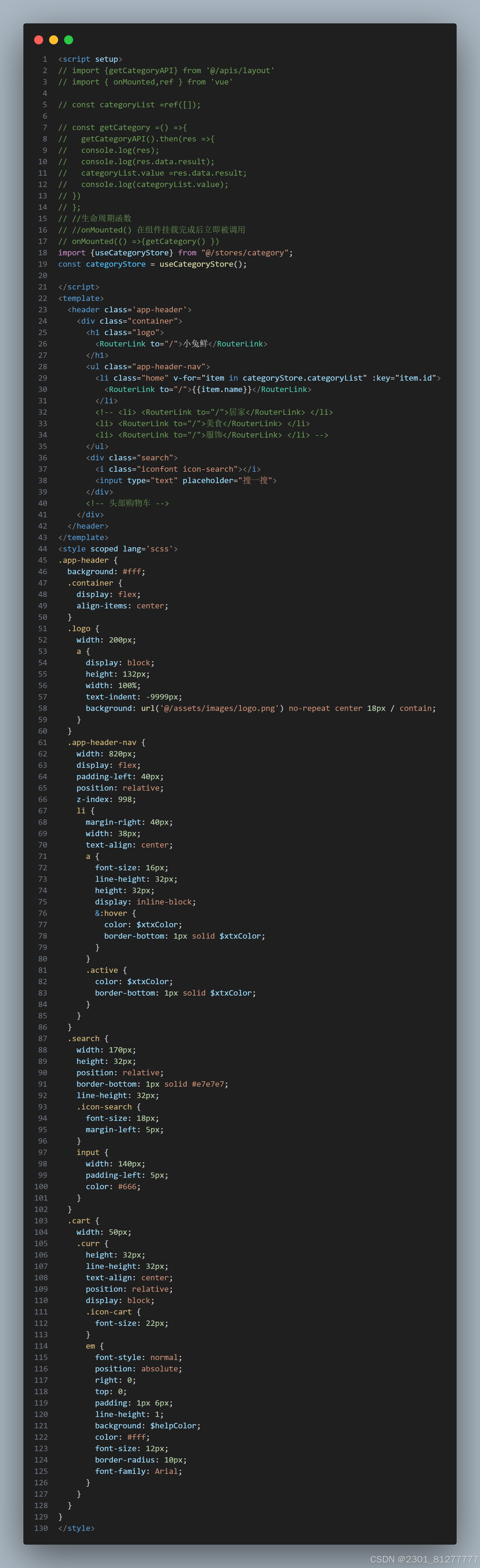Viewport: 480px width, 1568px height.
Task: Click "<header class='app-header'>" tag
Action: (129, 310)
